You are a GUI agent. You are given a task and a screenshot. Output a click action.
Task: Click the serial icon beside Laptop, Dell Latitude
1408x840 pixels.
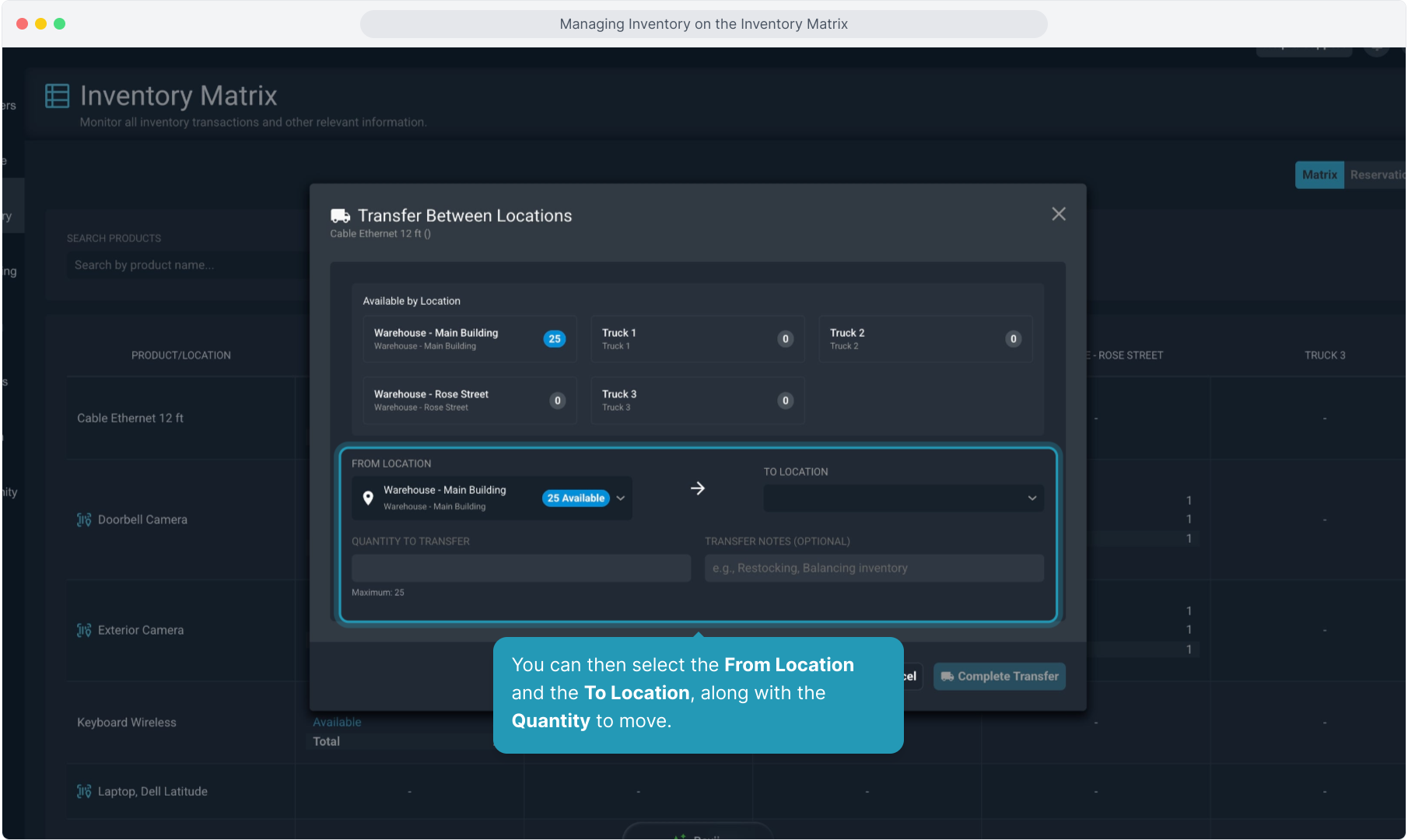[84, 791]
